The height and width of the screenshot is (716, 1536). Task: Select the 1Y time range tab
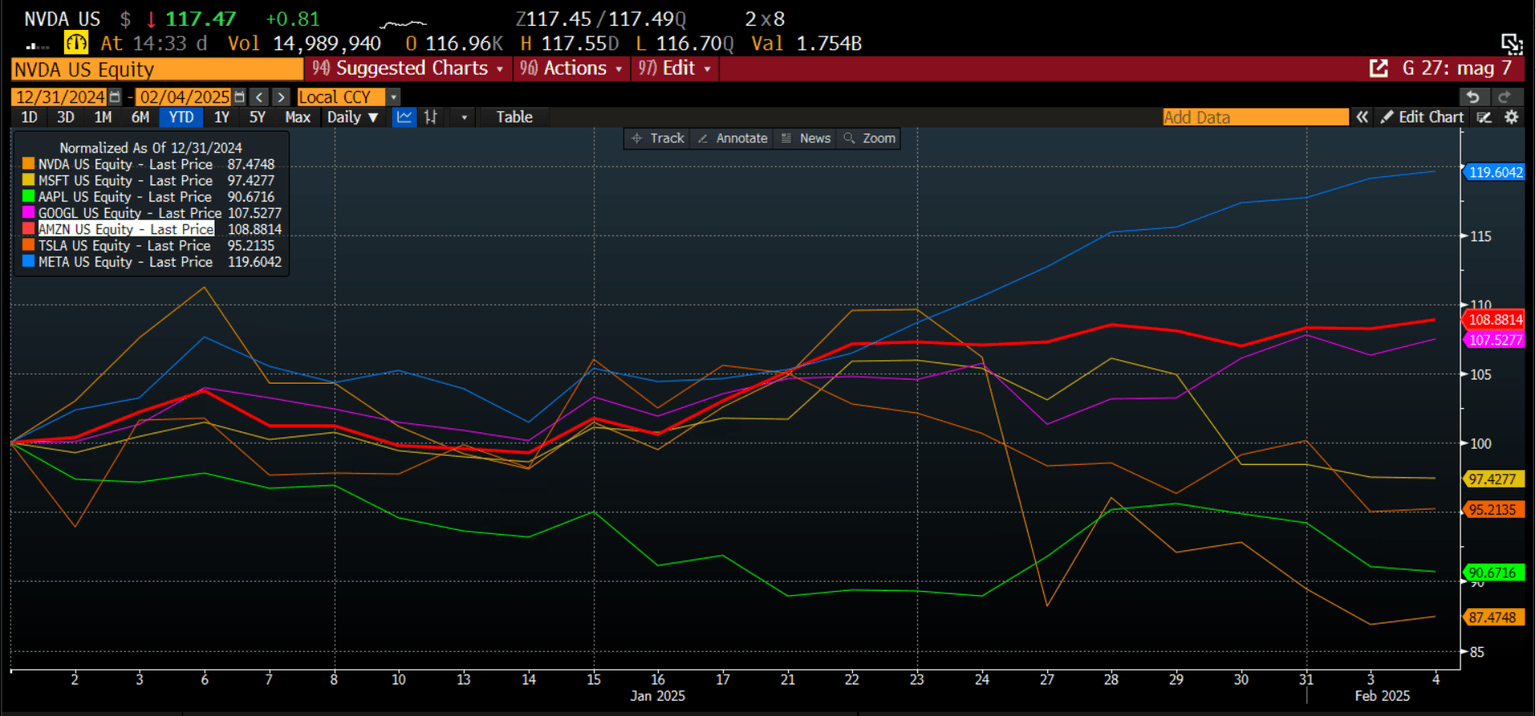(222, 117)
